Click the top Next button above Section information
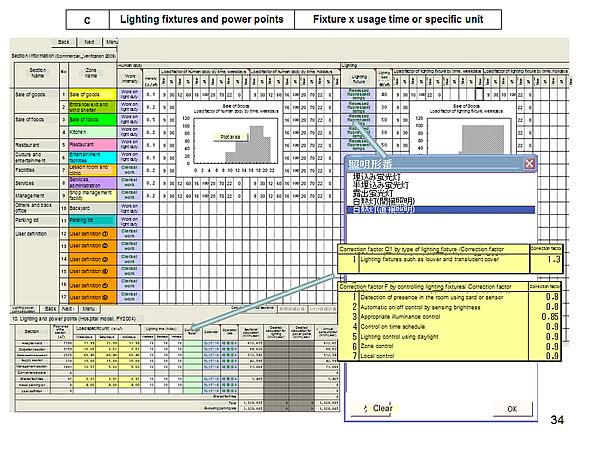600x450 pixels. pos(90,42)
